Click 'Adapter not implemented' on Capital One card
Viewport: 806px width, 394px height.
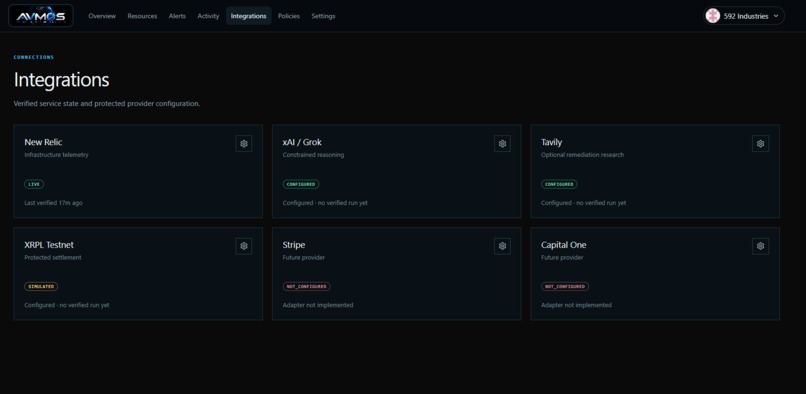pos(576,305)
